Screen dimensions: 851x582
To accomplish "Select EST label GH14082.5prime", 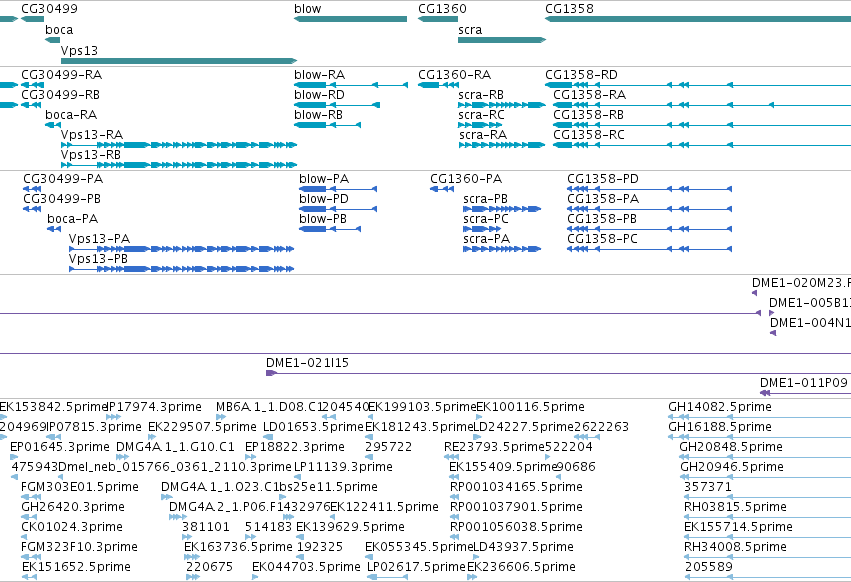I will tap(720, 407).
